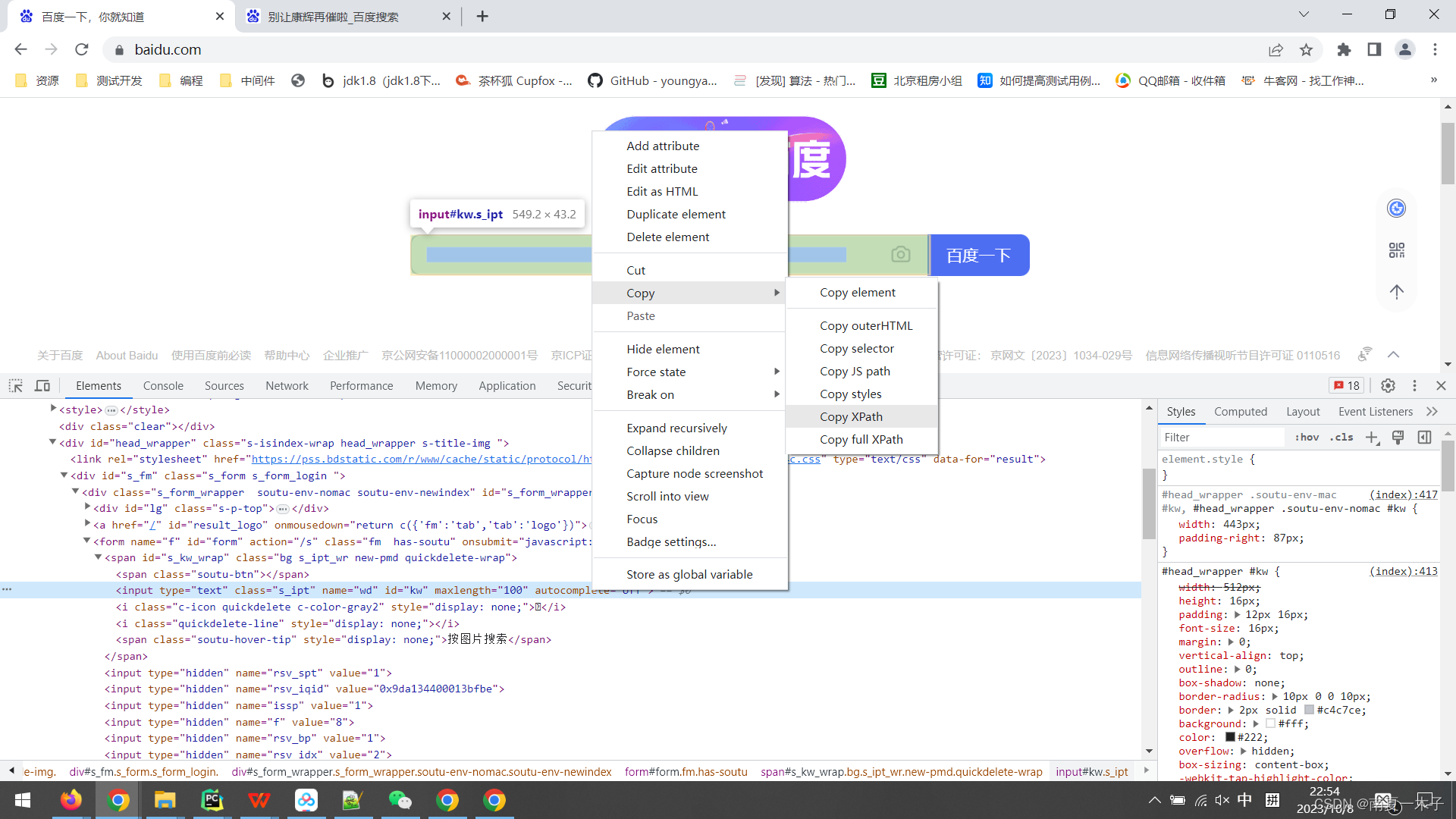Select Copy XPath from submenu
This screenshot has height=819, width=1456.
point(851,416)
